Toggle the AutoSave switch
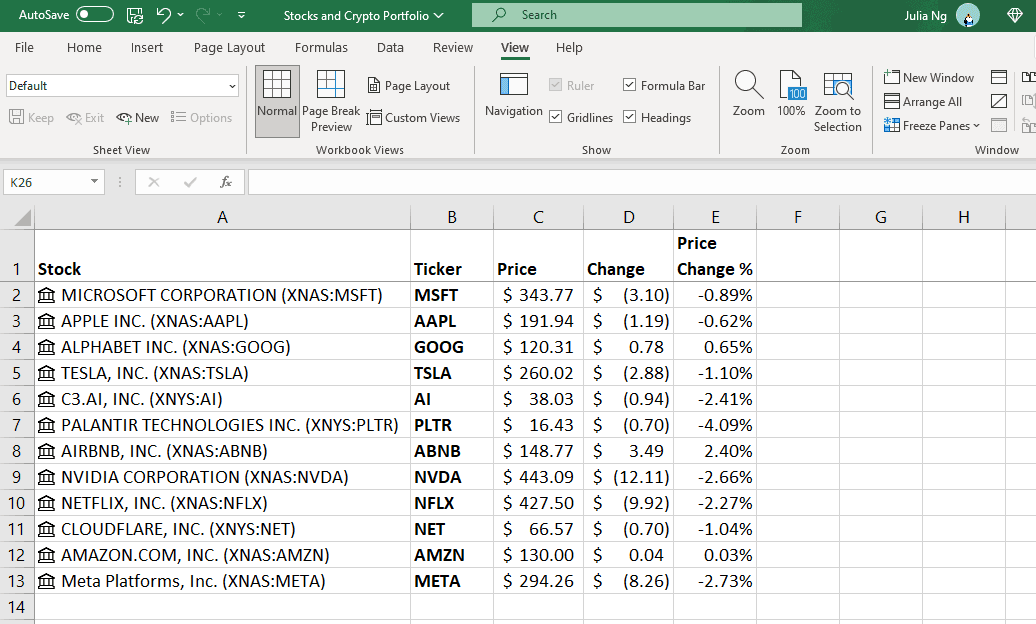The height and width of the screenshot is (624, 1036). (95, 15)
